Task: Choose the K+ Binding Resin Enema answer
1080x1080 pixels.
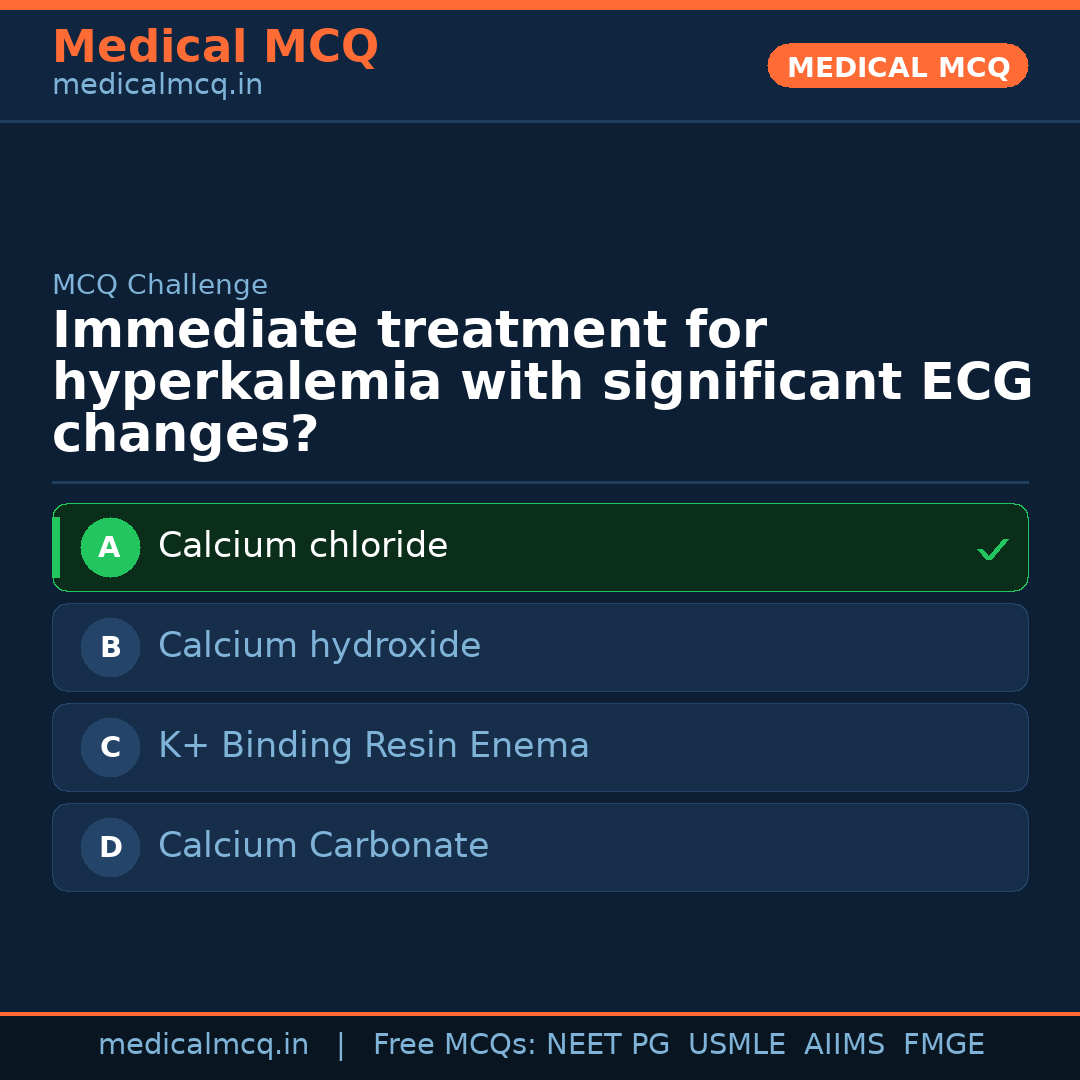Action: pyautogui.click(x=373, y=746)
